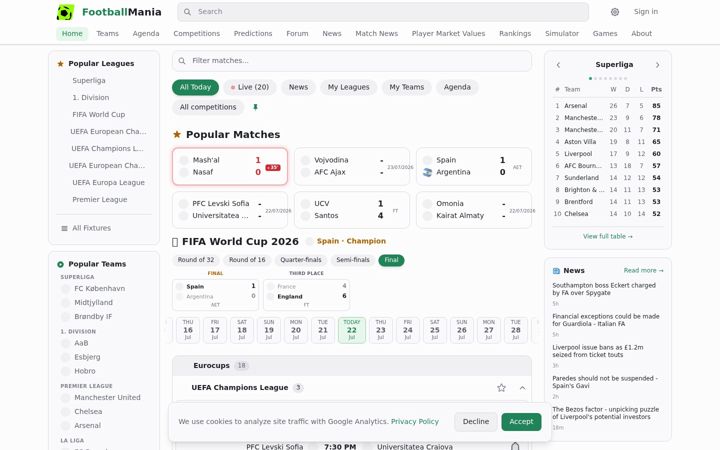
Task: Switch to Quarter-finals stage
Action: [301, 260]
